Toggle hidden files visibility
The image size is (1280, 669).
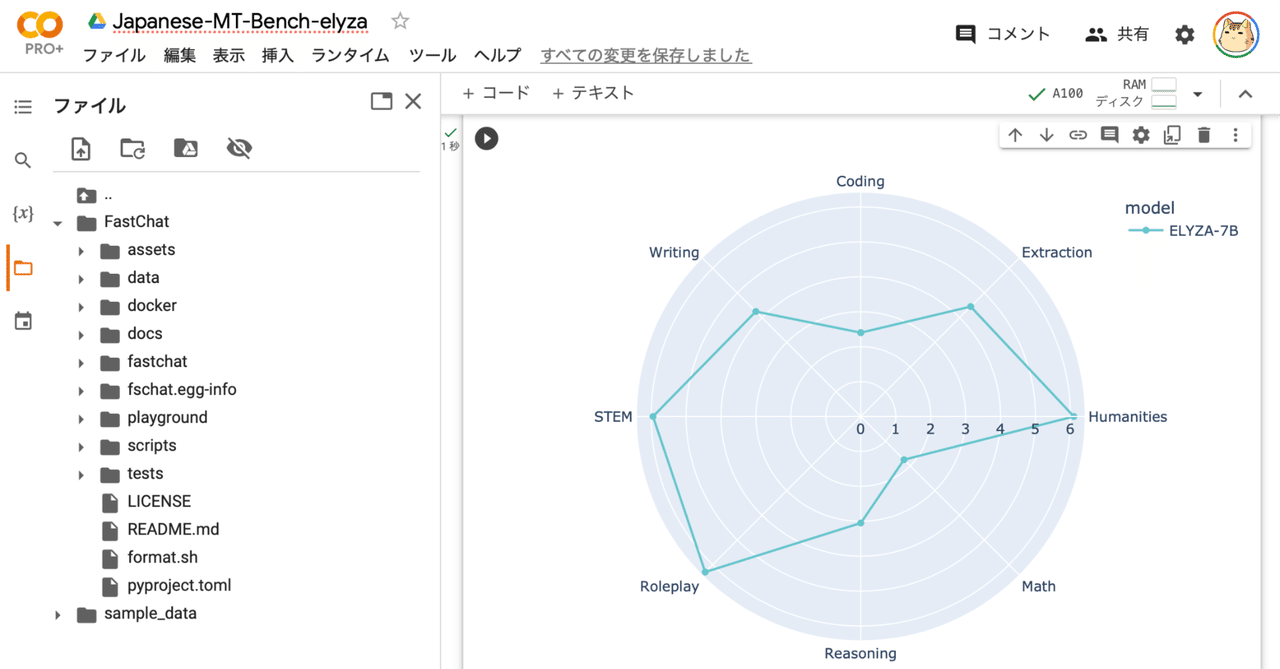(x=238, y=148)
